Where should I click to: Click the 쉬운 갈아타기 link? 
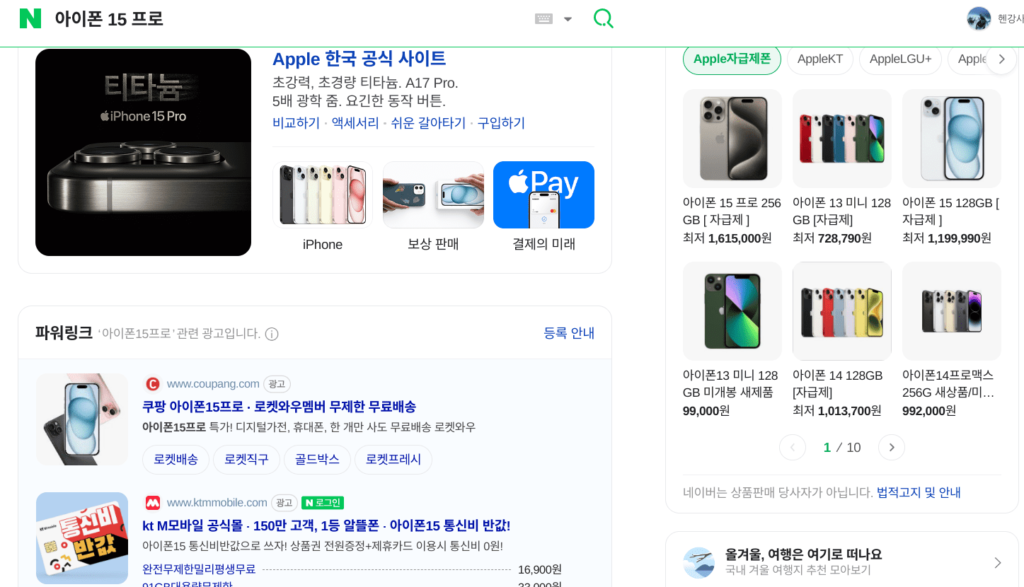[x=428, y=123]
